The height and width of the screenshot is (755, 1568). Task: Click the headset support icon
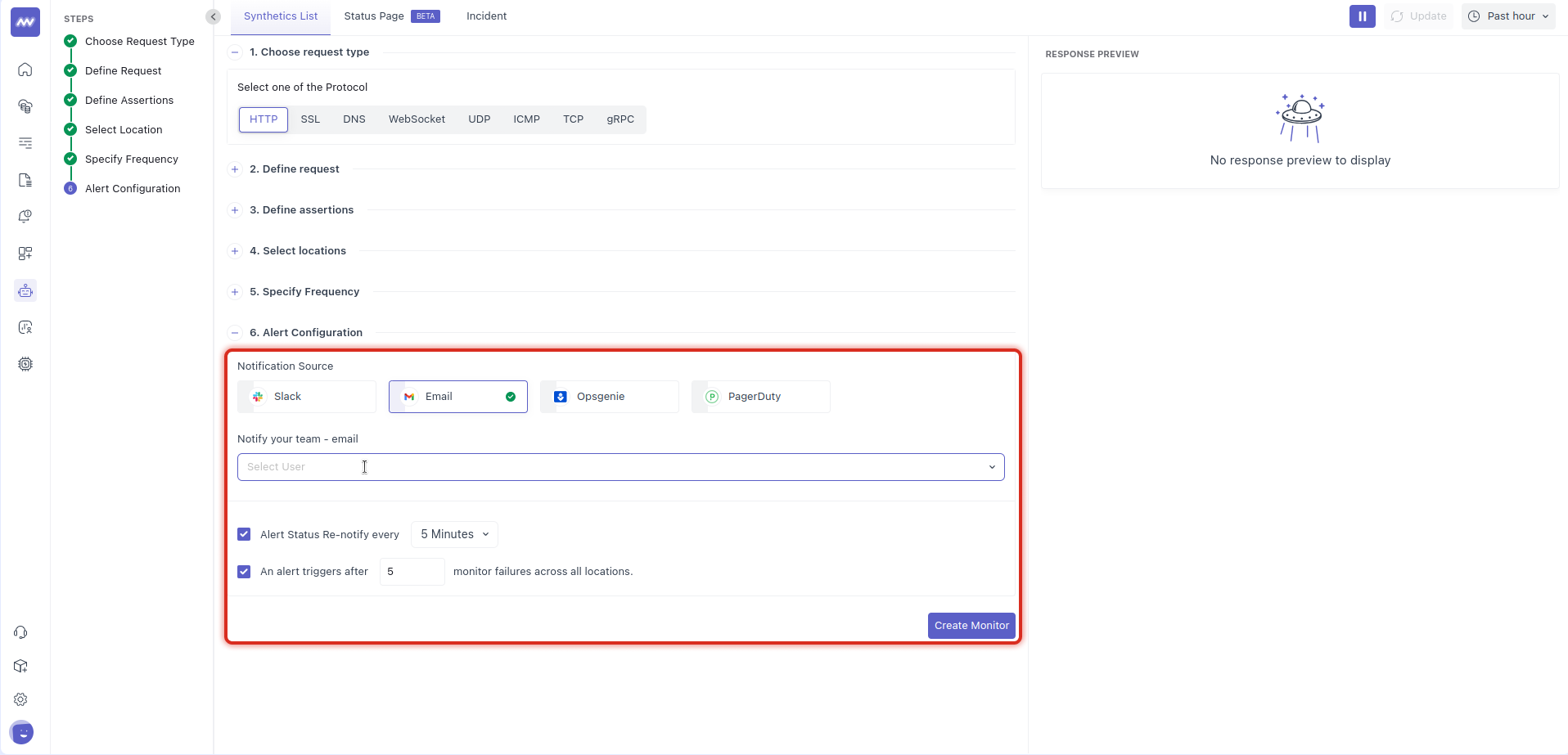21,632
